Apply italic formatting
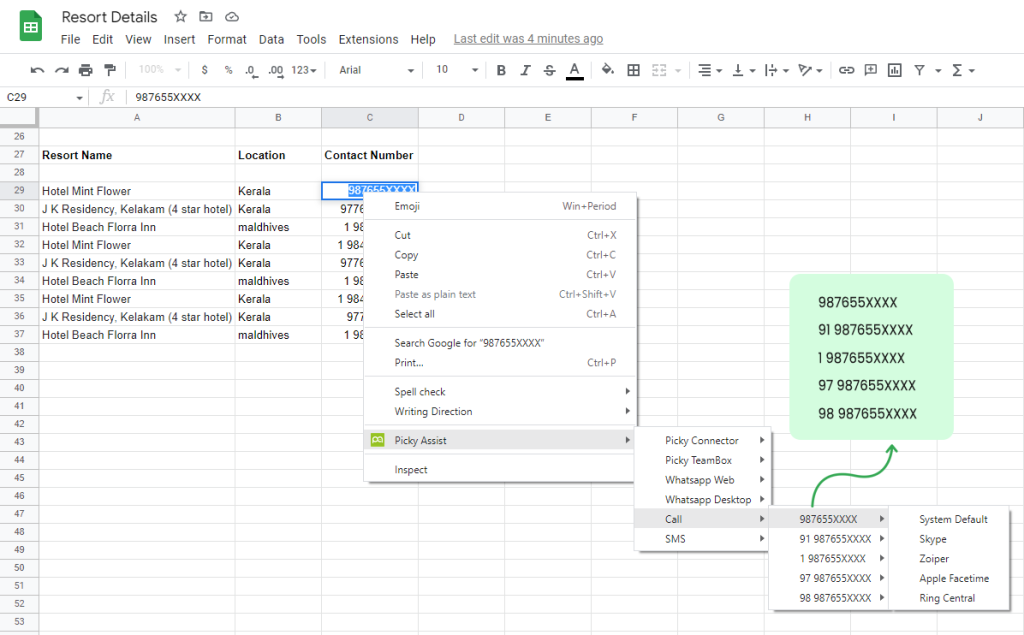 click(x=525, y=70)
